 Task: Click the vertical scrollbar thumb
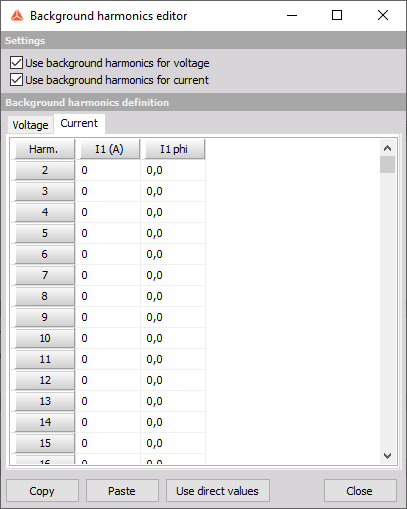tap(387, 164)
